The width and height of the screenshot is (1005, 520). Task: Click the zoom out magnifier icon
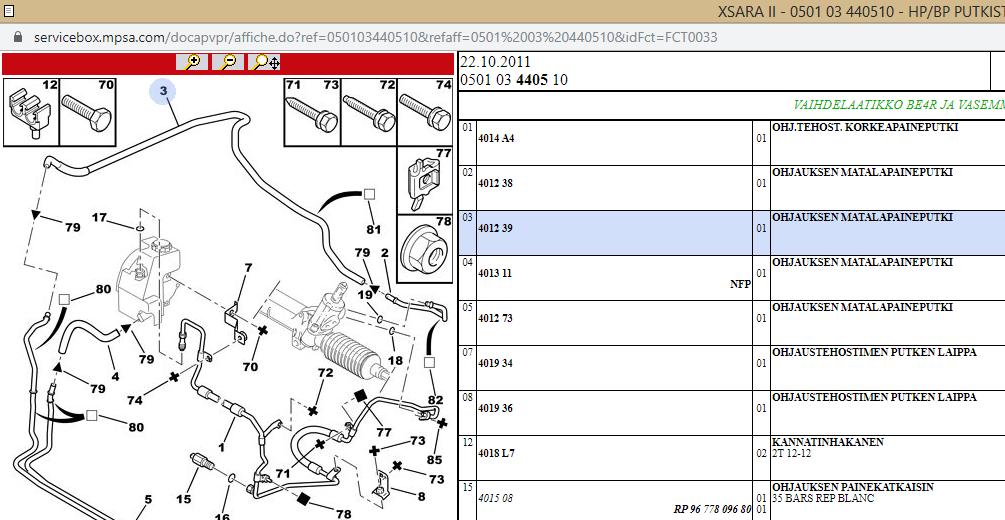point(228,62)
